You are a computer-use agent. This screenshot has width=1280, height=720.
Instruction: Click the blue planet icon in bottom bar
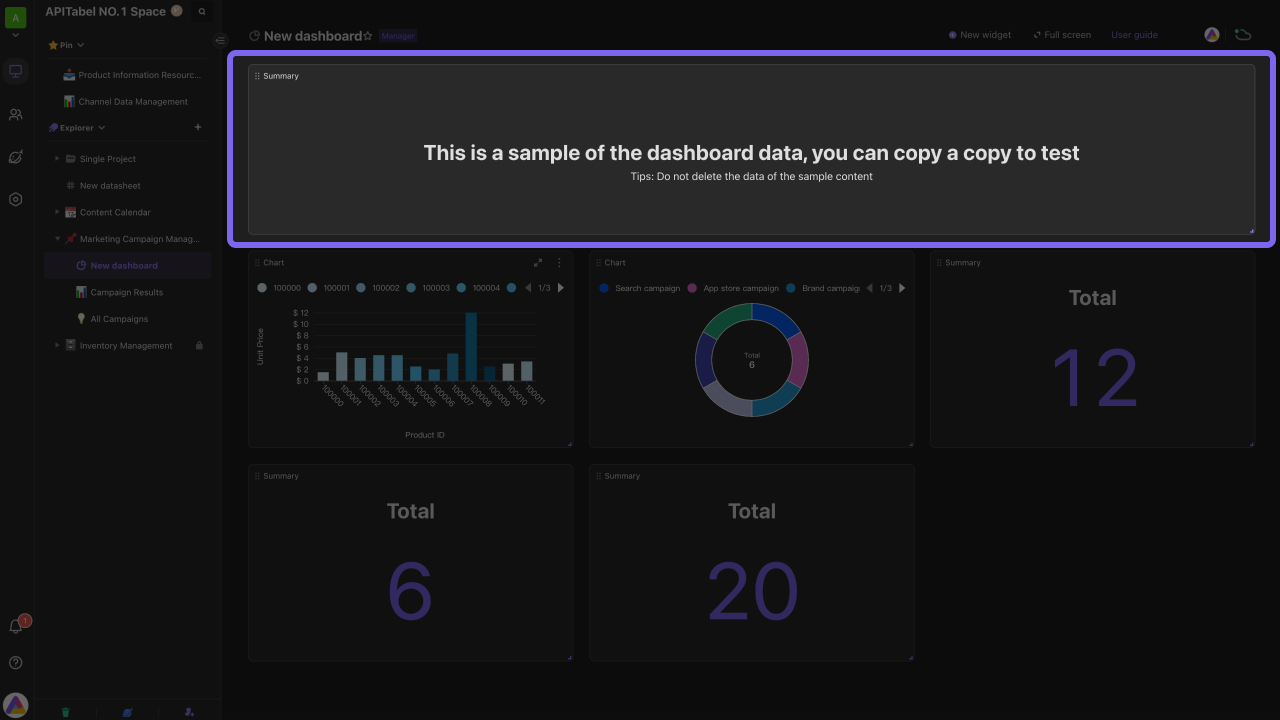pyautogui.click(x=127, y=712)
